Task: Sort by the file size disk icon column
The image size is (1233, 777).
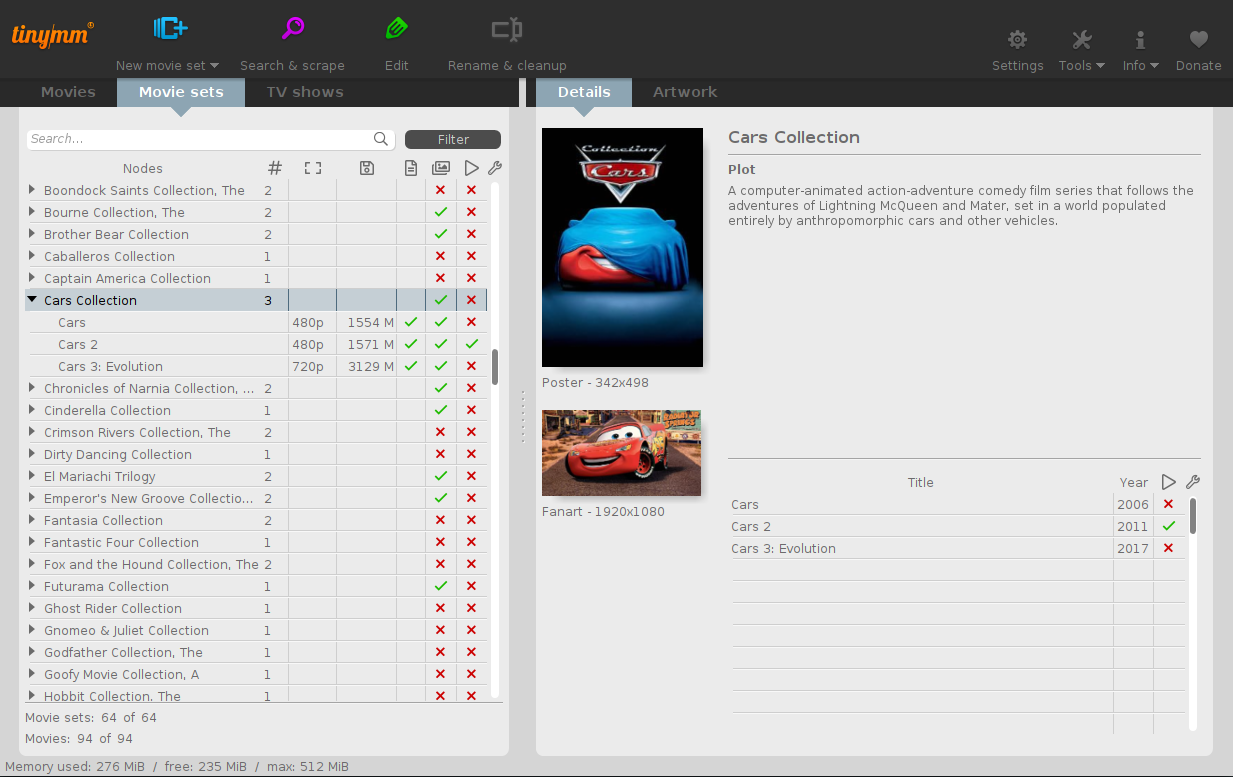Action: [x=366, y=168]
